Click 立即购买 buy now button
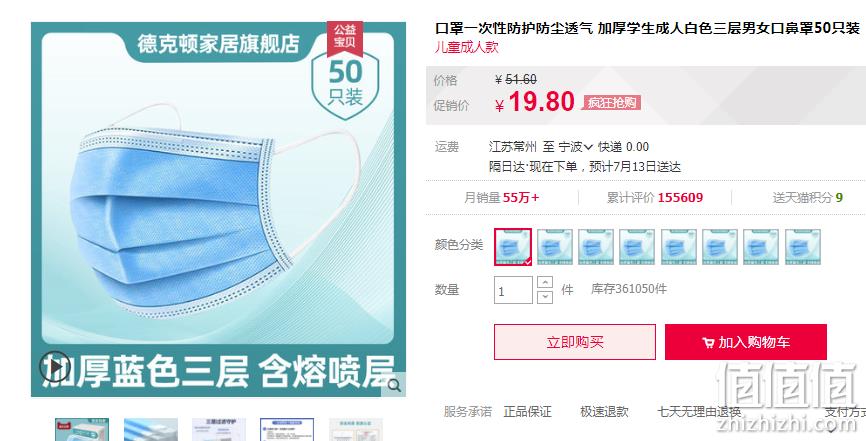The height and width of the screenshot is (441, 866). click(575, 342)
